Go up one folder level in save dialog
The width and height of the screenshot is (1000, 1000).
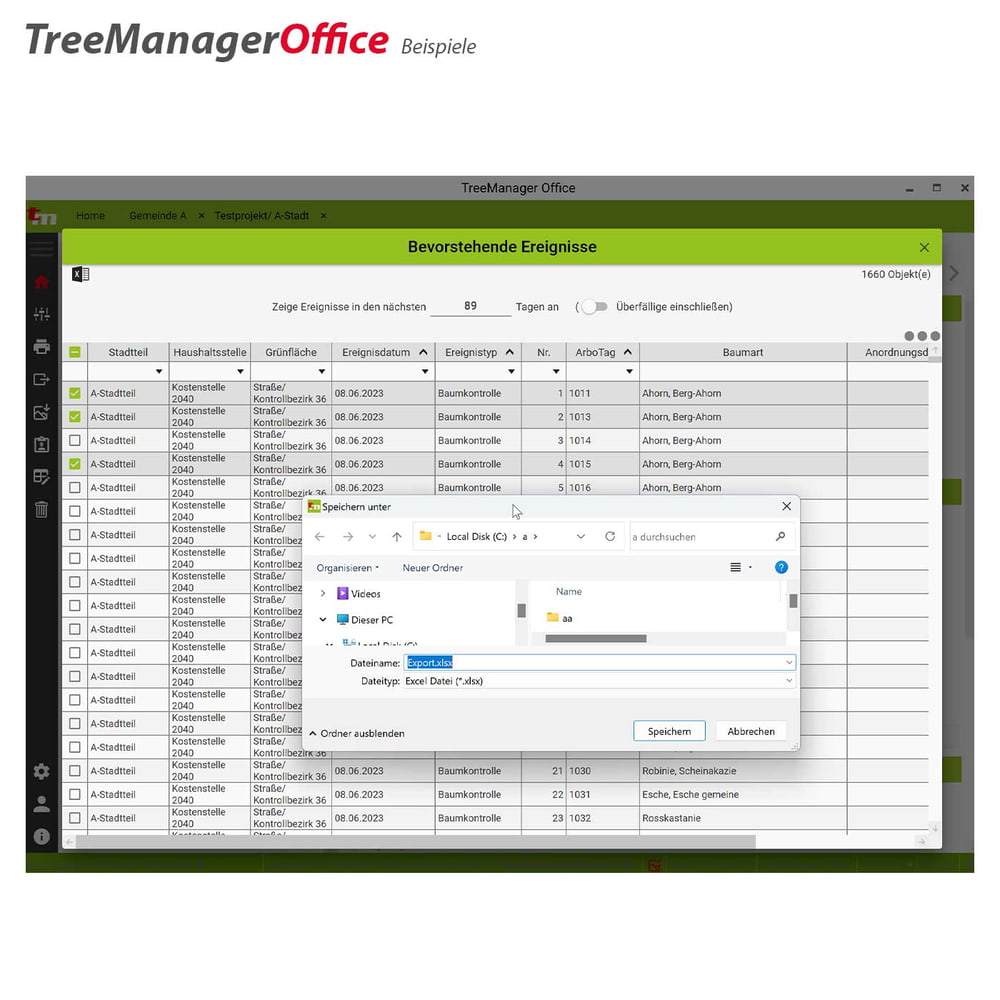click(397, 537)
